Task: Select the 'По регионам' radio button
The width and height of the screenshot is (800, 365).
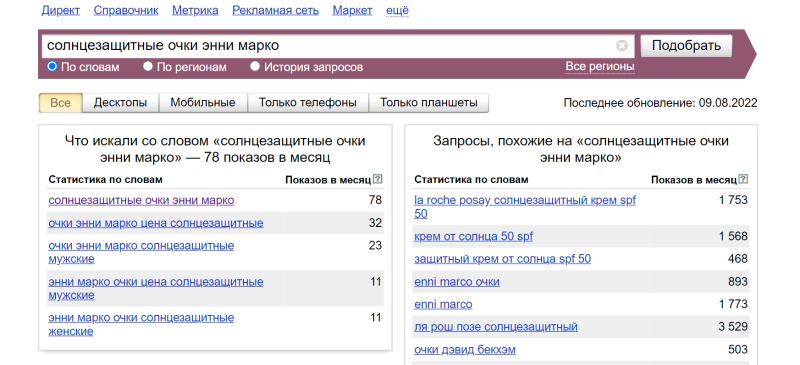Action: (x=148, y=66)
